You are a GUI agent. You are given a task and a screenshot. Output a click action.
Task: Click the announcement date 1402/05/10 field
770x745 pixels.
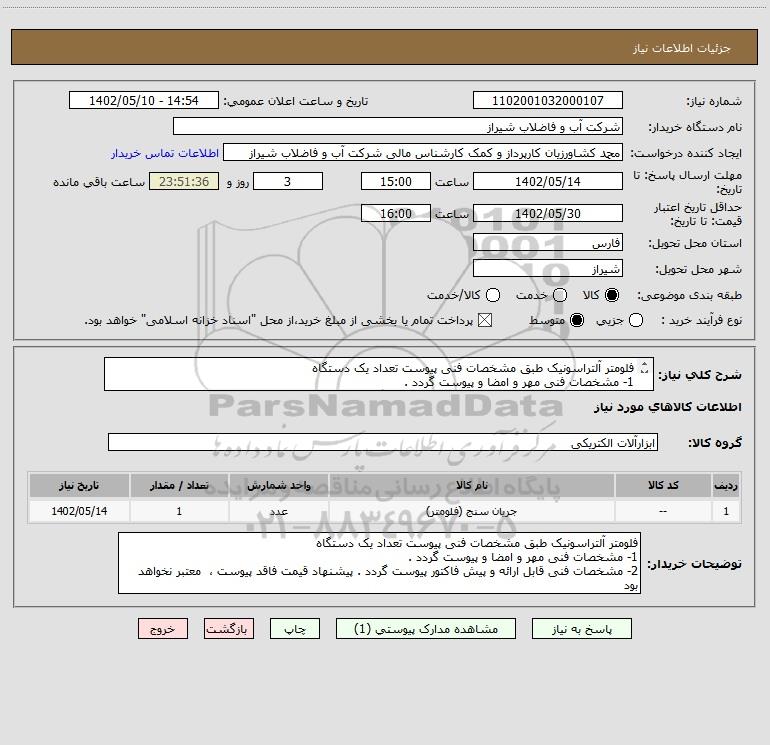[x=143, y=100]
